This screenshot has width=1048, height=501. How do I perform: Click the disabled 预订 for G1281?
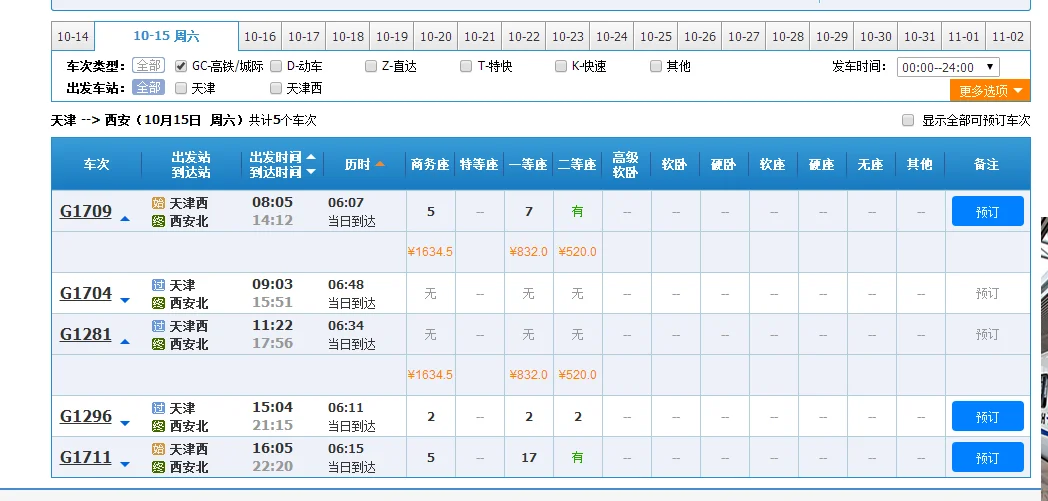pyautogui.click(x=988, y=334)
